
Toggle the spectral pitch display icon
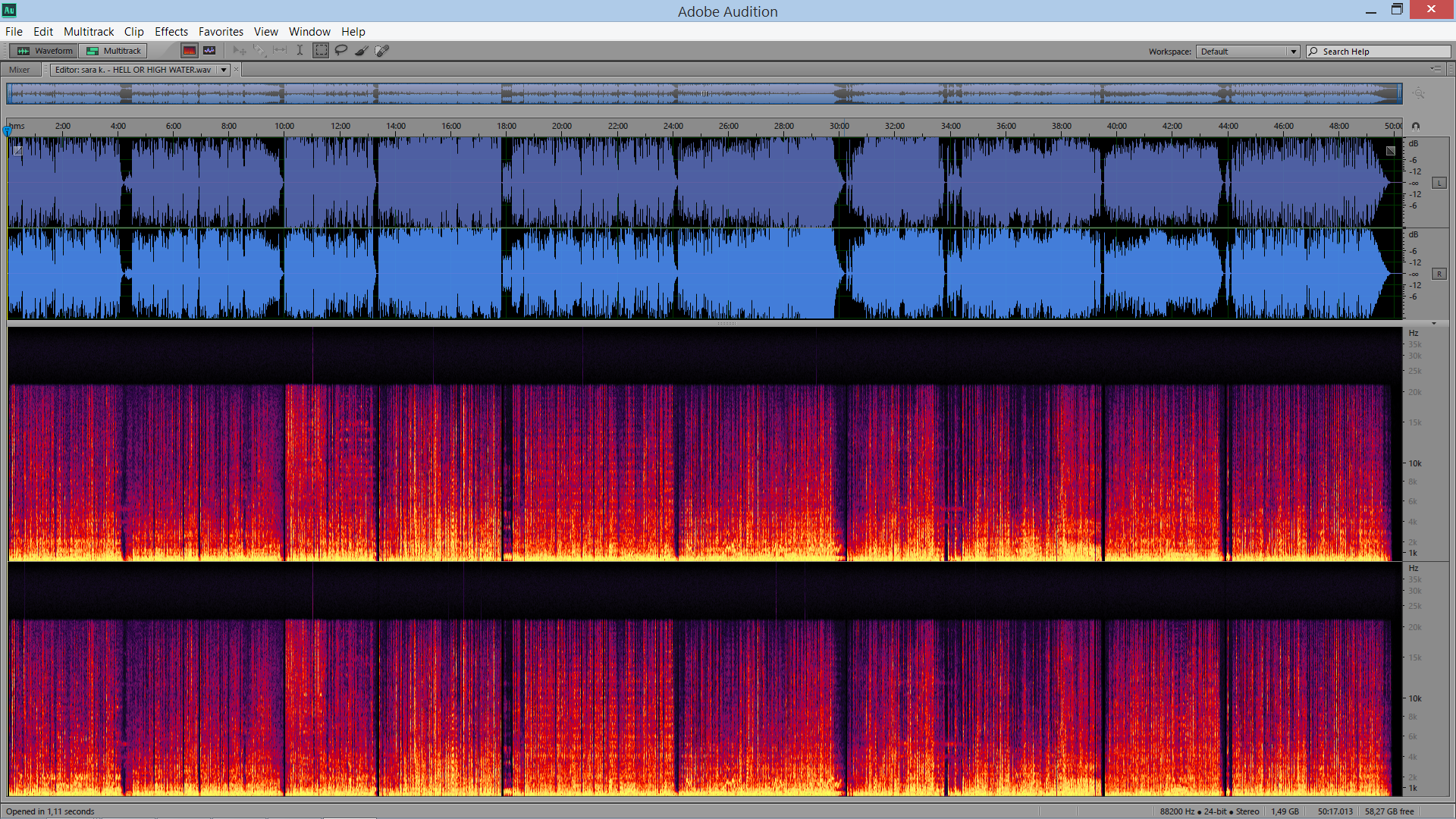209,51
